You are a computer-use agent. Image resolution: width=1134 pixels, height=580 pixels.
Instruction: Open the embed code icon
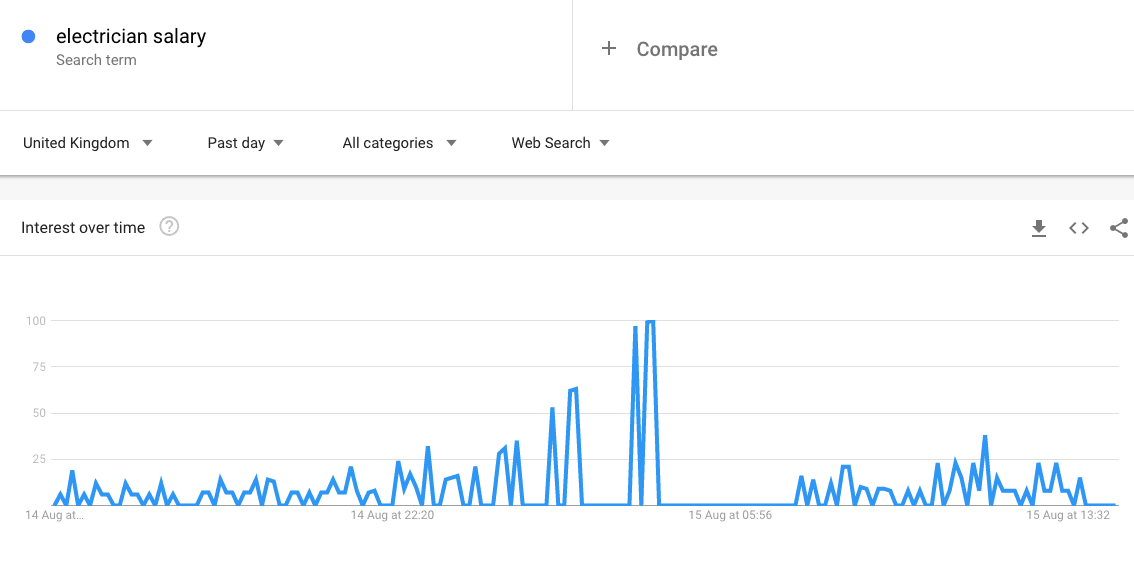1079,228
